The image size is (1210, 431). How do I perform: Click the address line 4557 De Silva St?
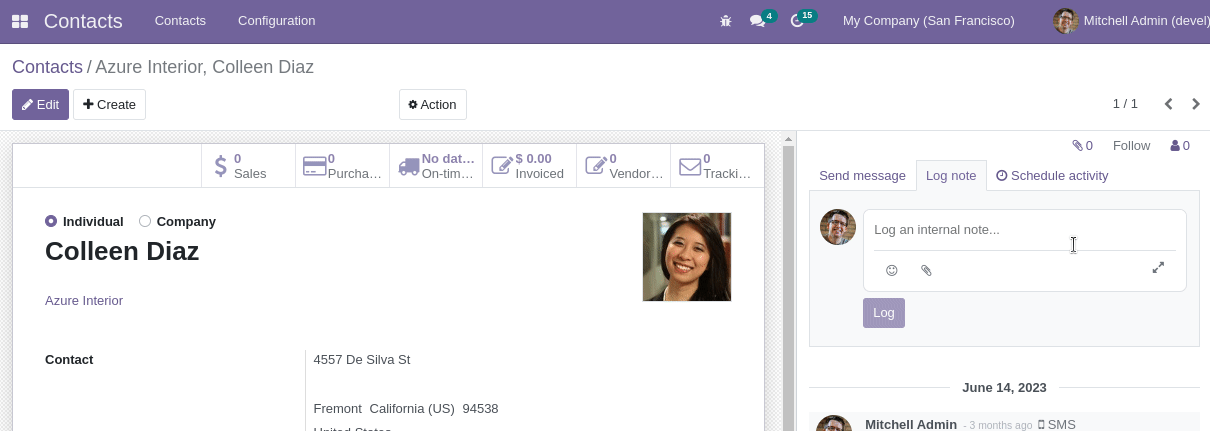pyautogui.click(x=362, y=359)
